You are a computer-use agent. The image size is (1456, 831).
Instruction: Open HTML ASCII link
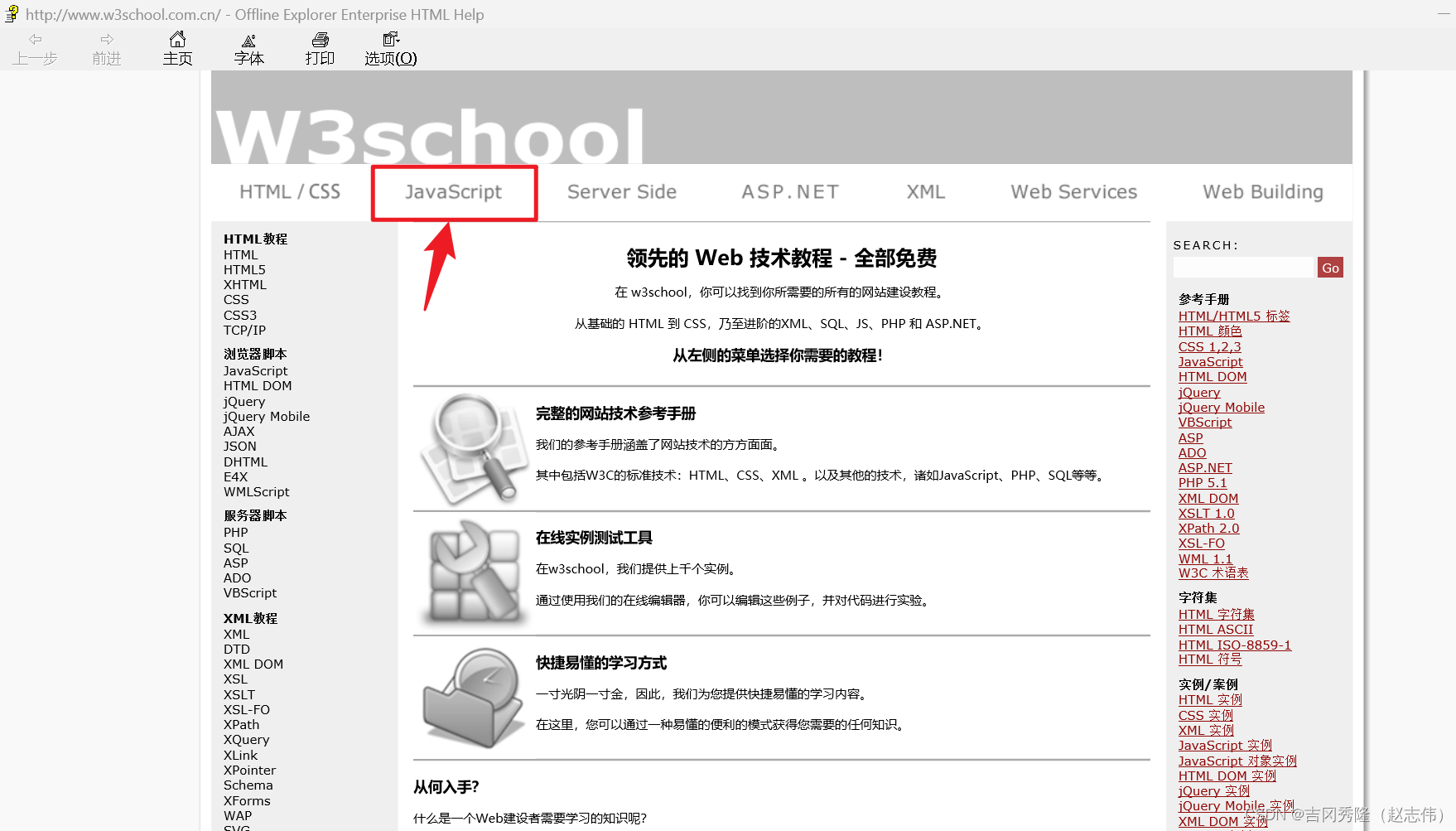(1216, 630)
